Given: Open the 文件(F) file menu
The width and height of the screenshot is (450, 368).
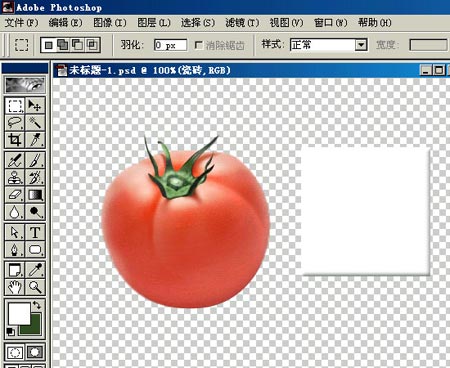Looking at the screenshot, I should point(22,23).
